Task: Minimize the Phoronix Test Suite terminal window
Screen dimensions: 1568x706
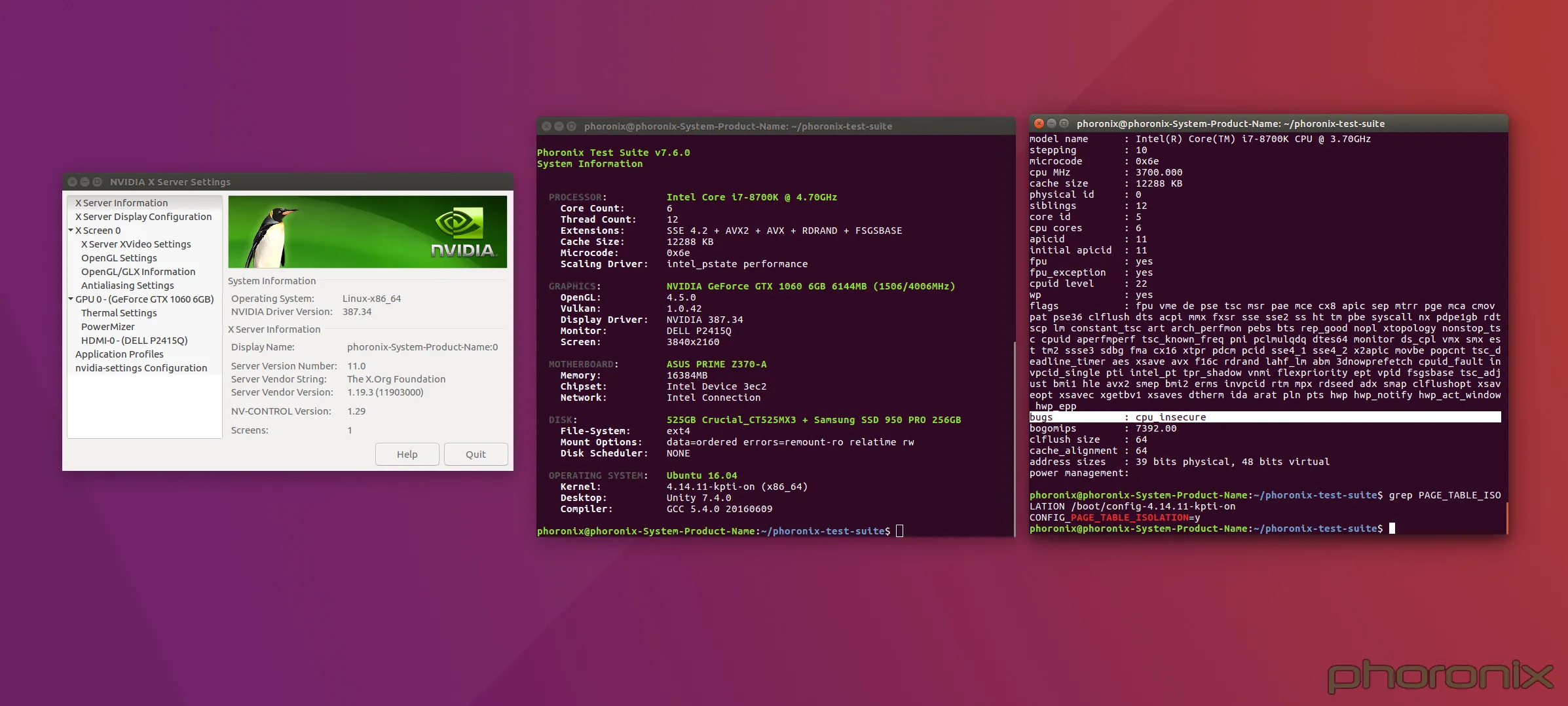Action: [559, 126]
